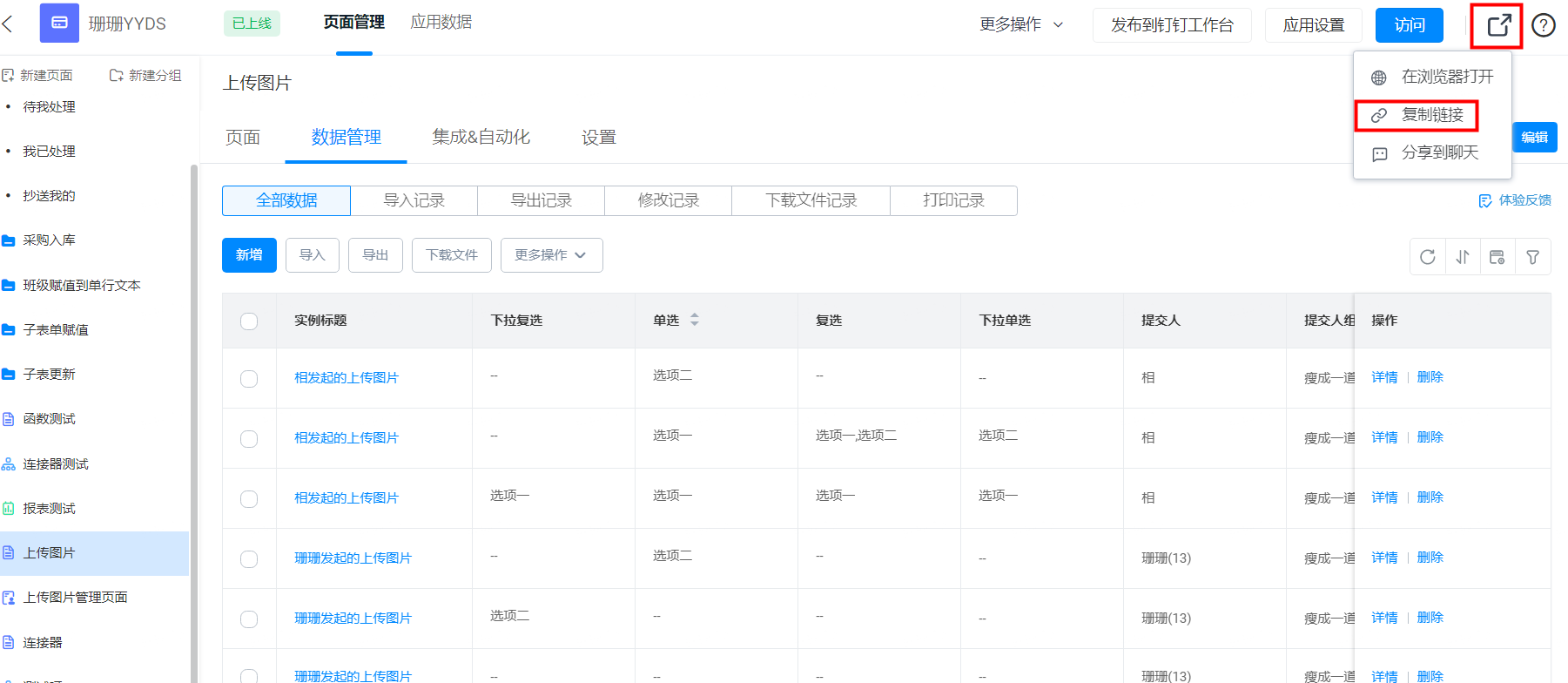Open 抄送我的 in the sidebar
Screen dimensions: 1568x683
pos(49,196)
